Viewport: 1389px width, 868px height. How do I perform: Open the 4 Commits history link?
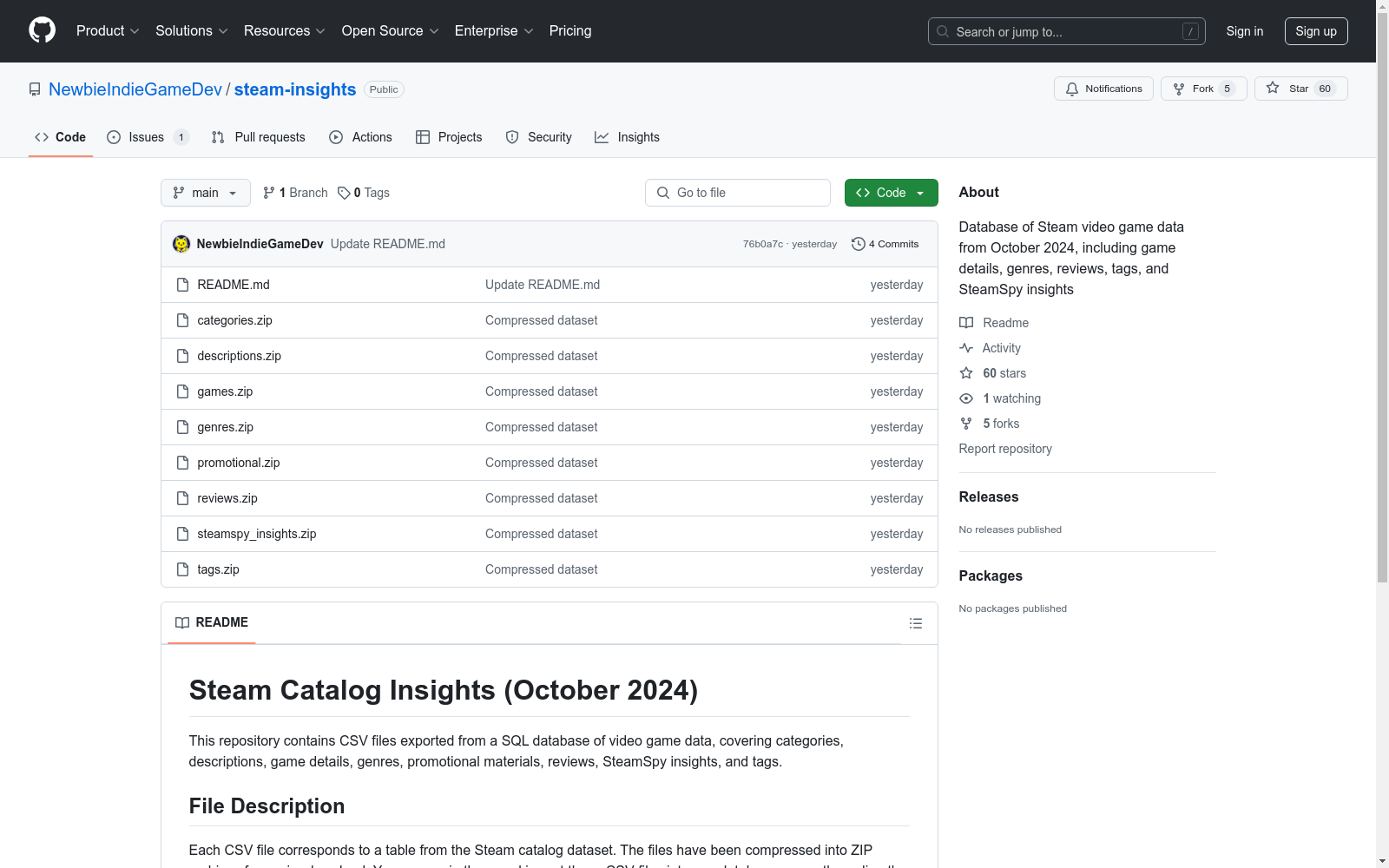[885, 244]
